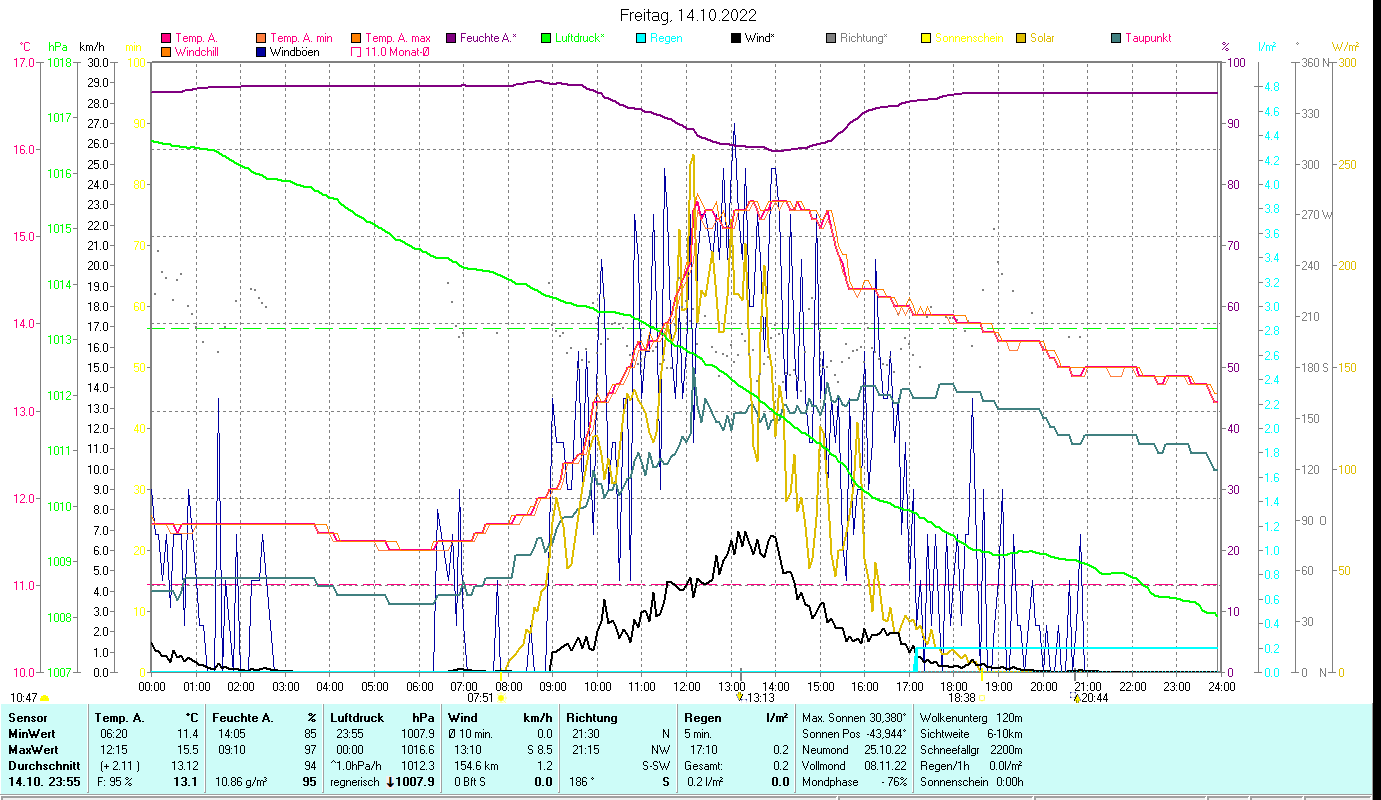Click the MinWert row label
1381x800 pixels.
coord(32,734)
